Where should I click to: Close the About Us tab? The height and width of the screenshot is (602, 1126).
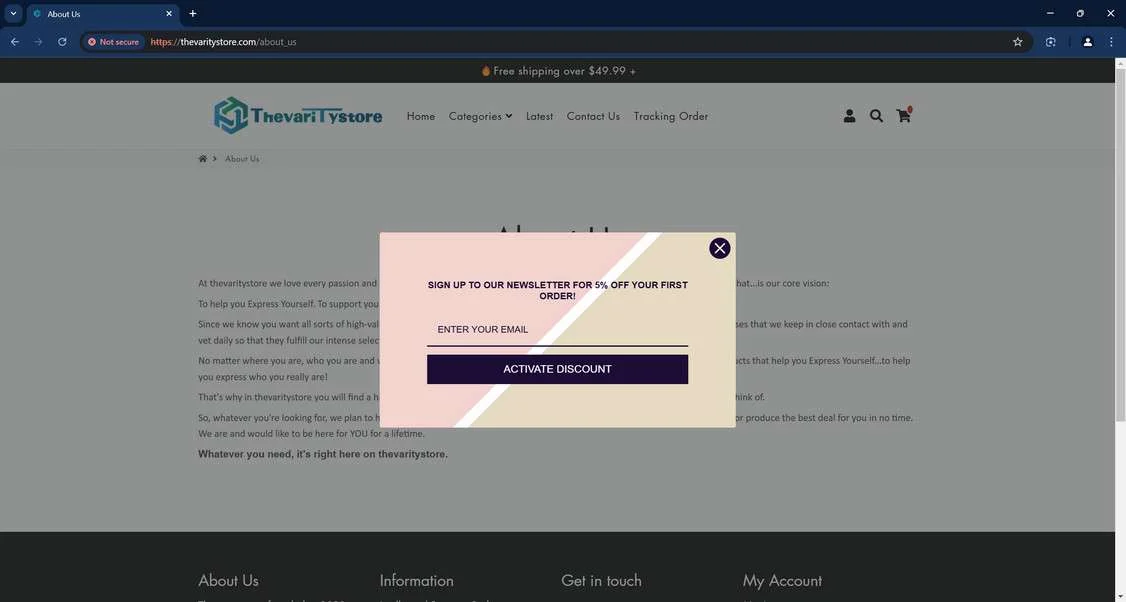point(169,14)
